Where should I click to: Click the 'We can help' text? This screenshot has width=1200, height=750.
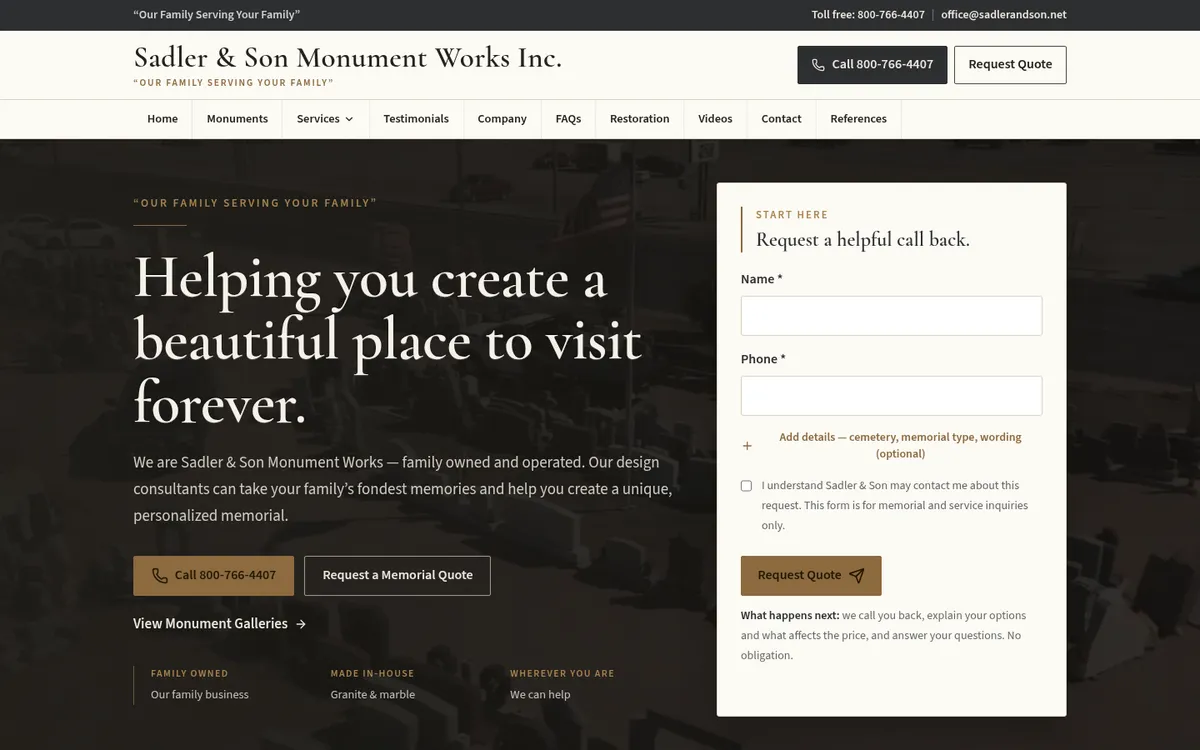(540, 695)
